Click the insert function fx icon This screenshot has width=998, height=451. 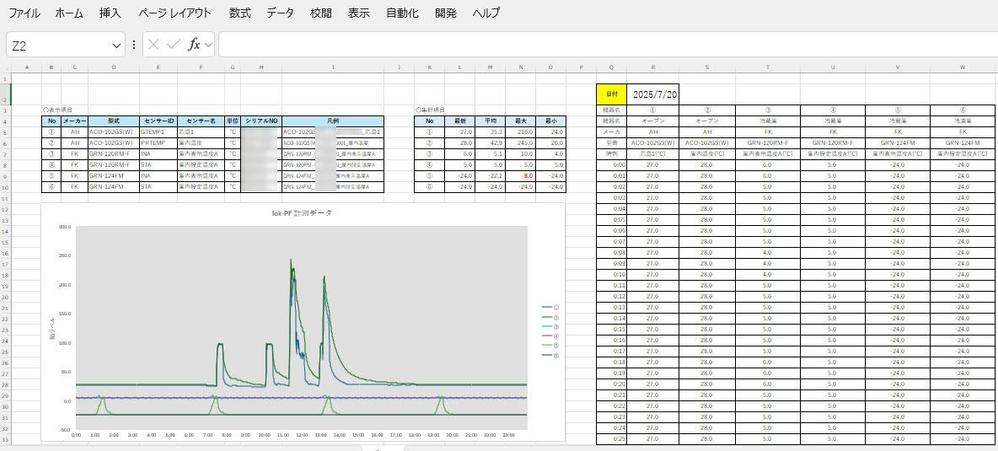[194, 45]
